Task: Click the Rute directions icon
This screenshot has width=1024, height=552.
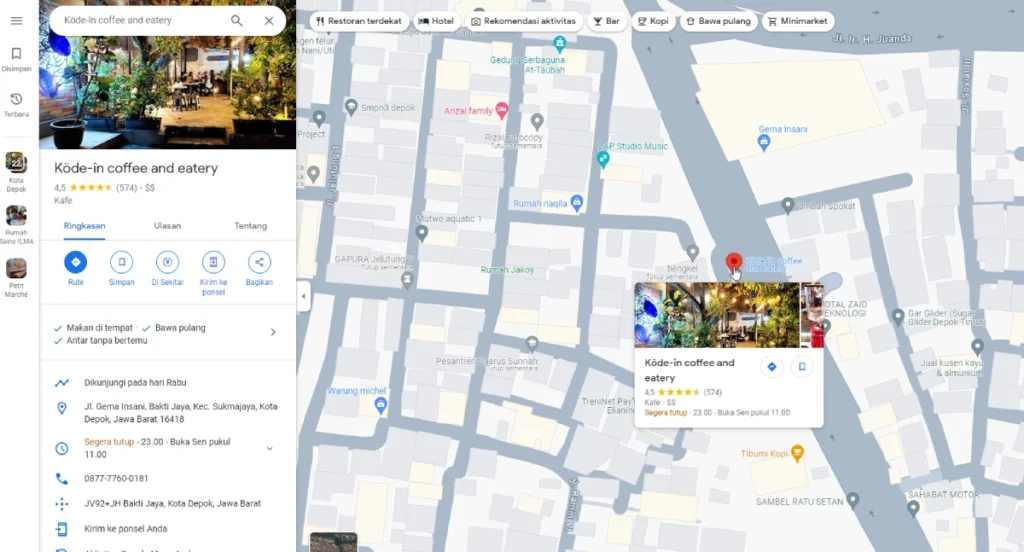Action: pos(76,262)
